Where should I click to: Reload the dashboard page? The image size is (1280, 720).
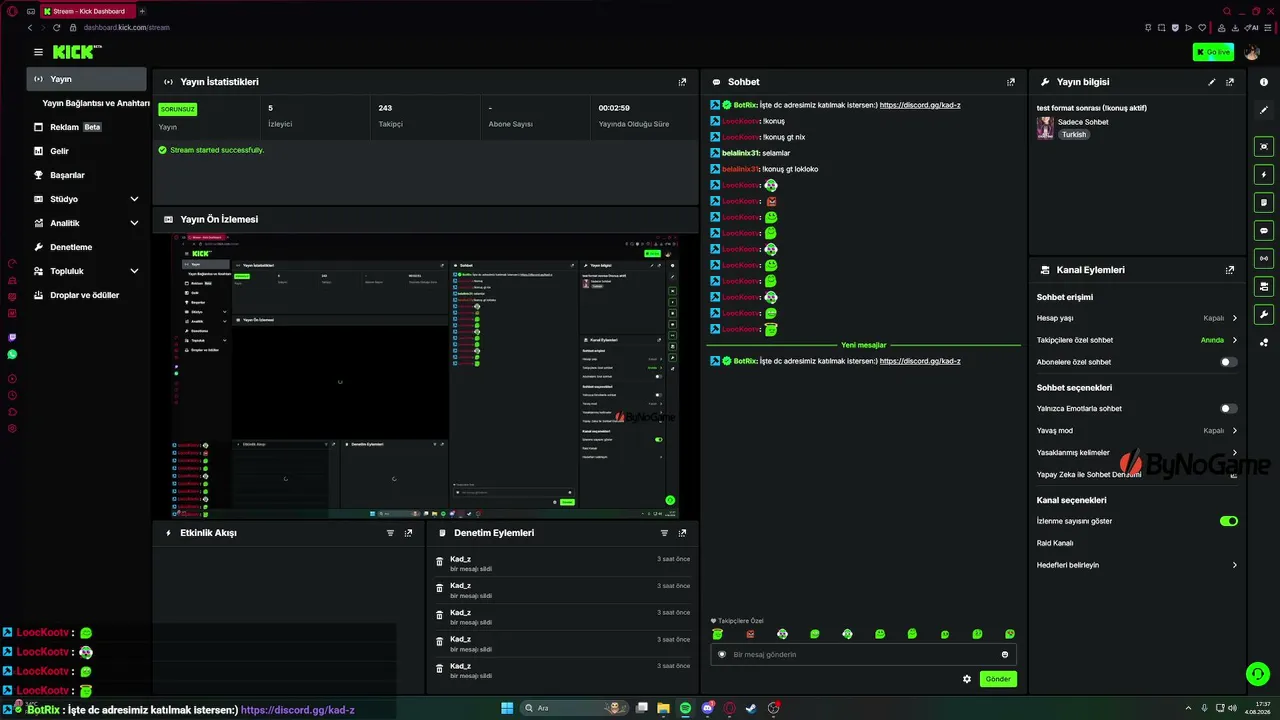[57, 27]
